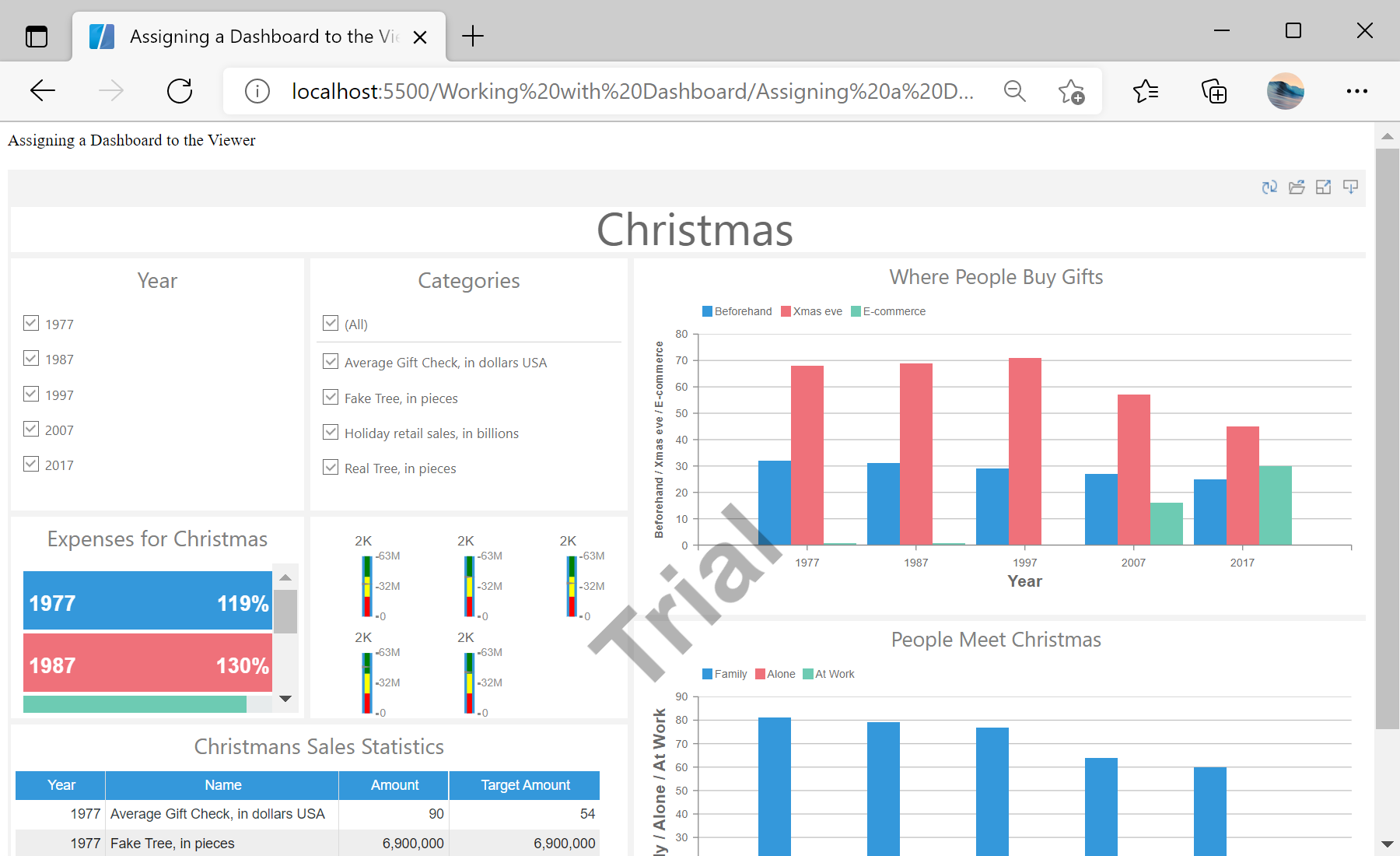Uncheck the 1987 year filter

[31, 358]
